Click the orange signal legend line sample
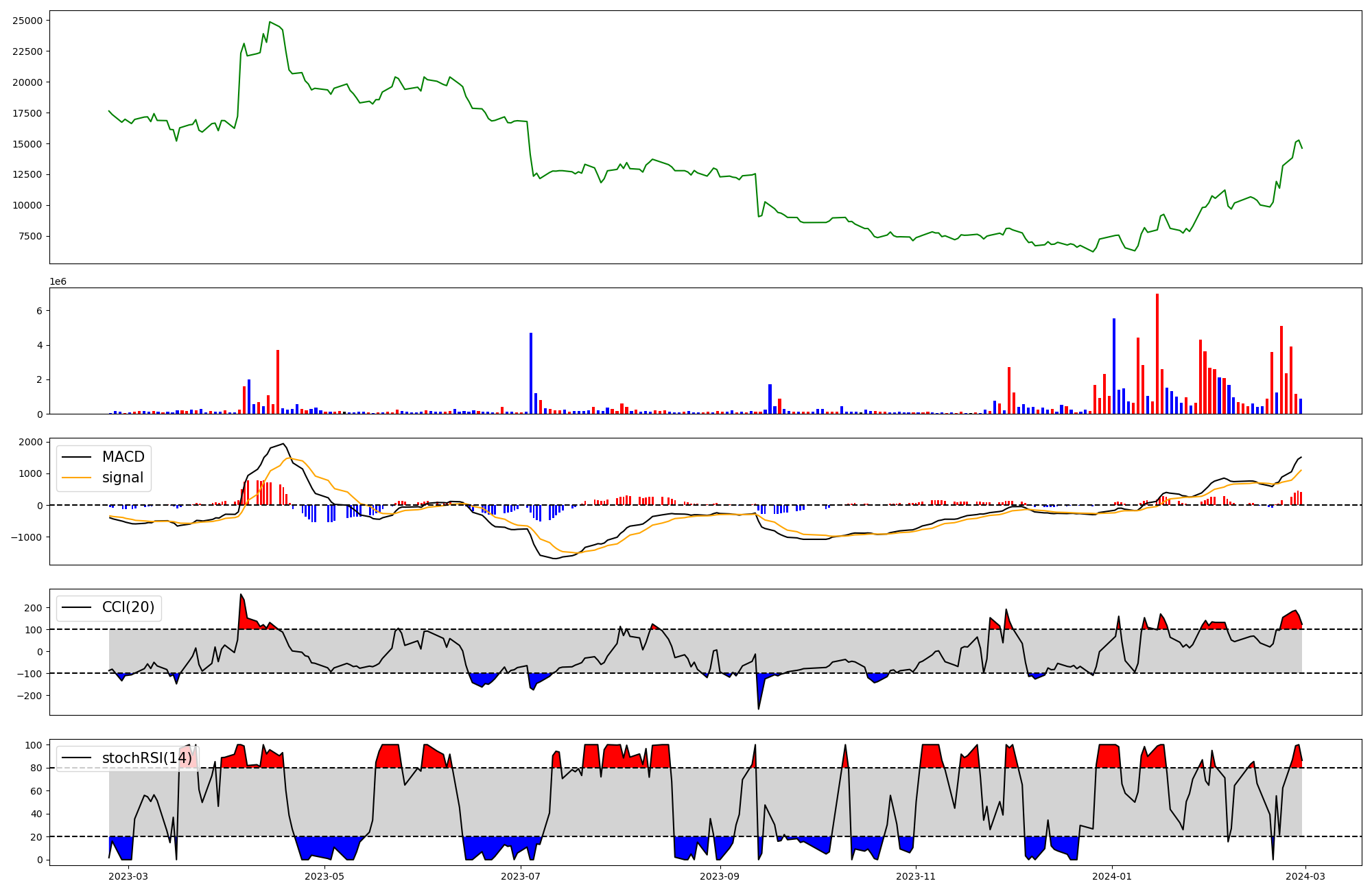Image resolution: width=1372 pixels, height=892 pixels. click(77, 478)
